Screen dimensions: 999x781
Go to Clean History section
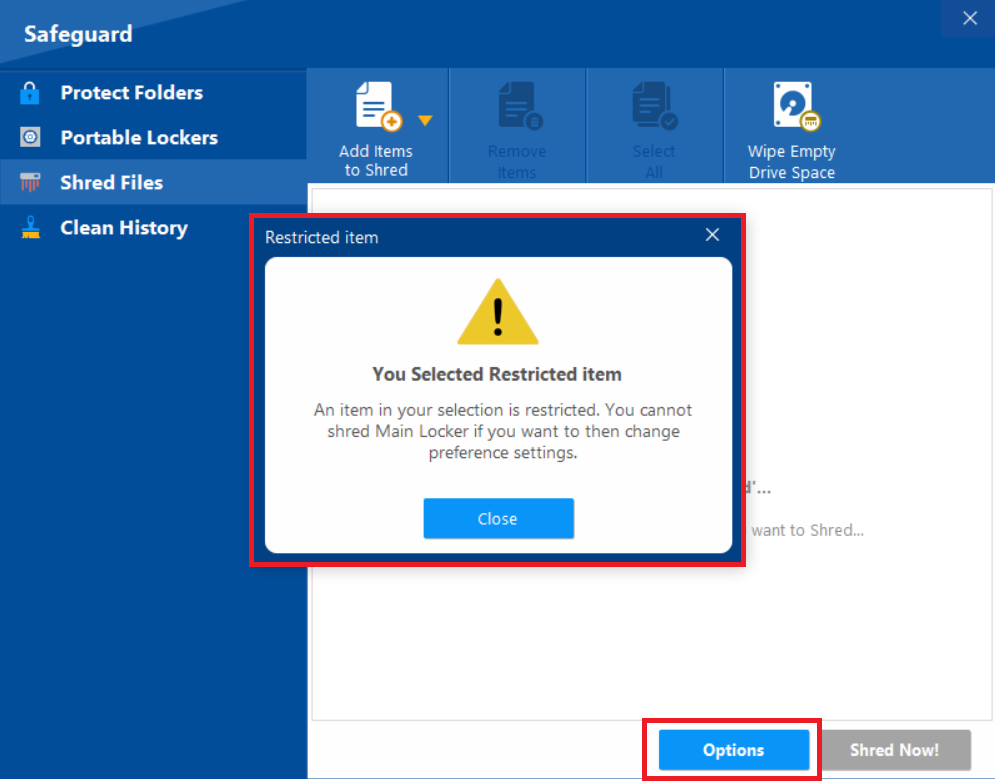pos(153,227)
